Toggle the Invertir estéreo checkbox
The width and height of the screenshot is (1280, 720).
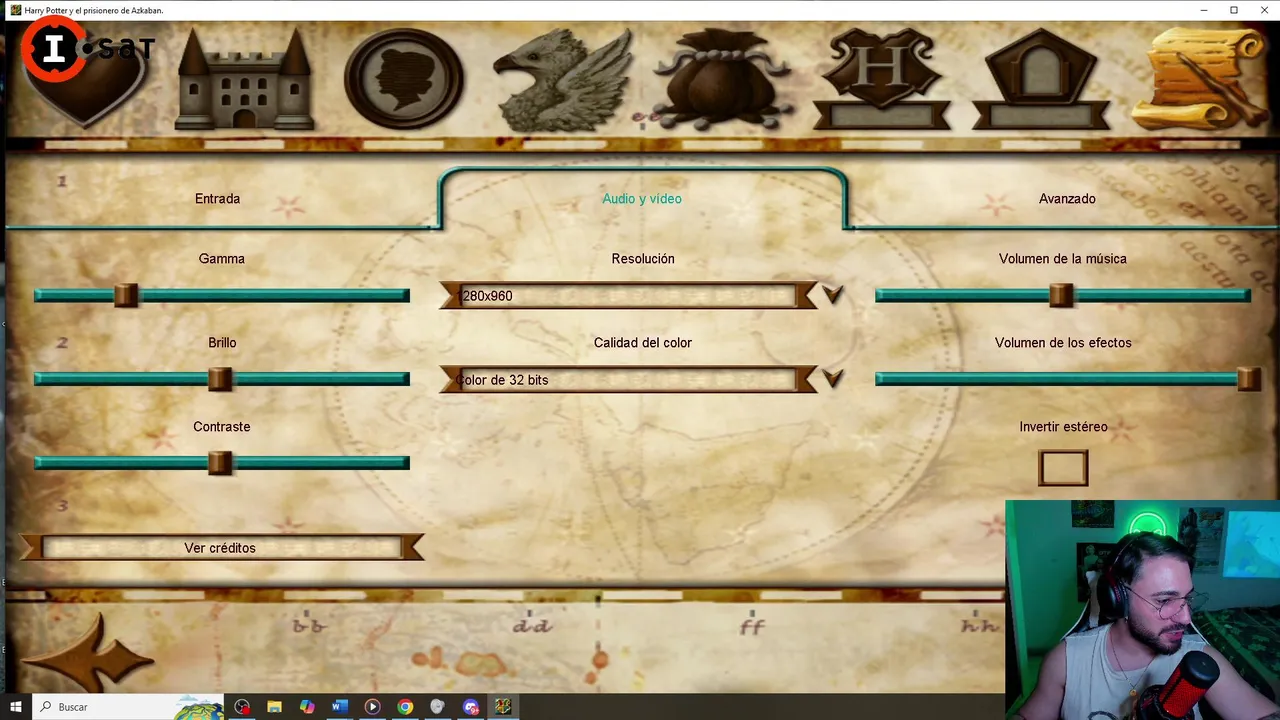pyautogui.click(x=1063, y=468)
